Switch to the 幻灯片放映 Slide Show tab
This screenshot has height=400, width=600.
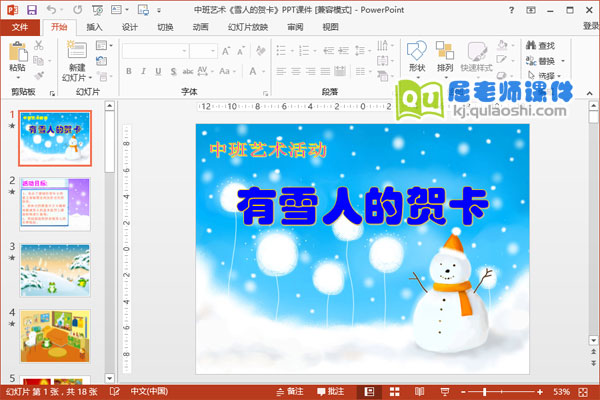tap(248, 27)
